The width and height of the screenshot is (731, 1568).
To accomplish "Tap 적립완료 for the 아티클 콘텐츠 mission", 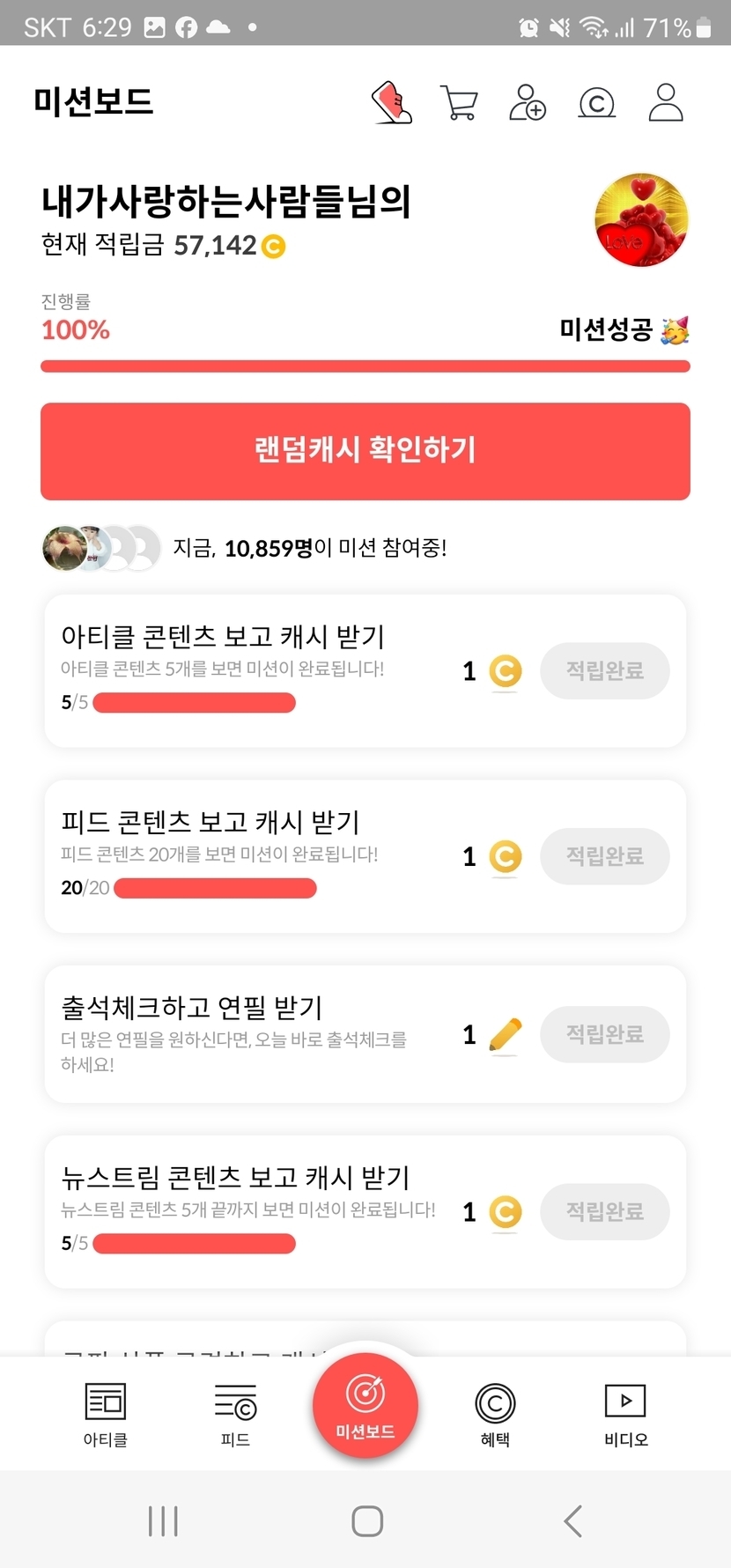I will [605, 671].
